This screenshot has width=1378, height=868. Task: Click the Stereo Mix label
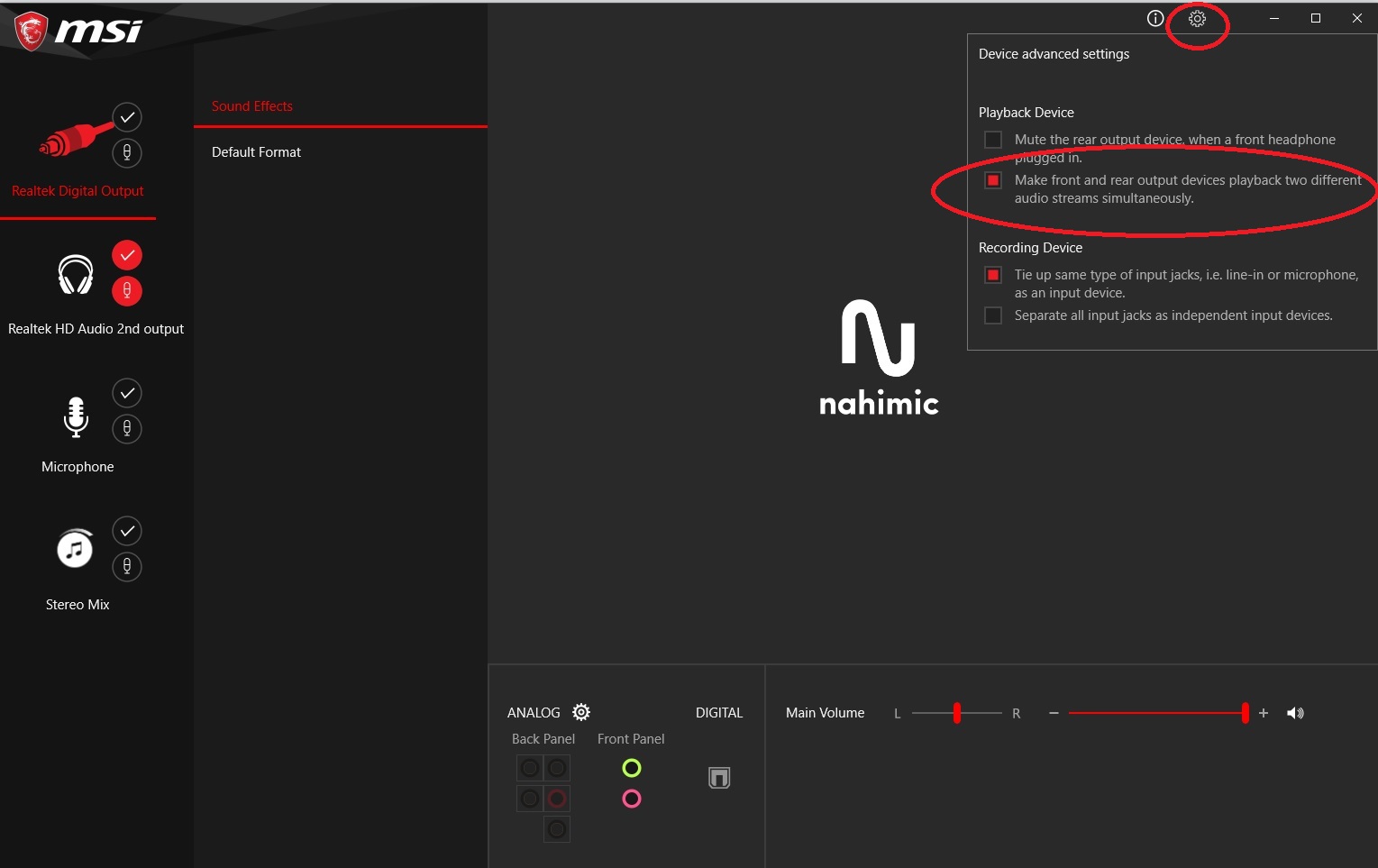(78, 605)
